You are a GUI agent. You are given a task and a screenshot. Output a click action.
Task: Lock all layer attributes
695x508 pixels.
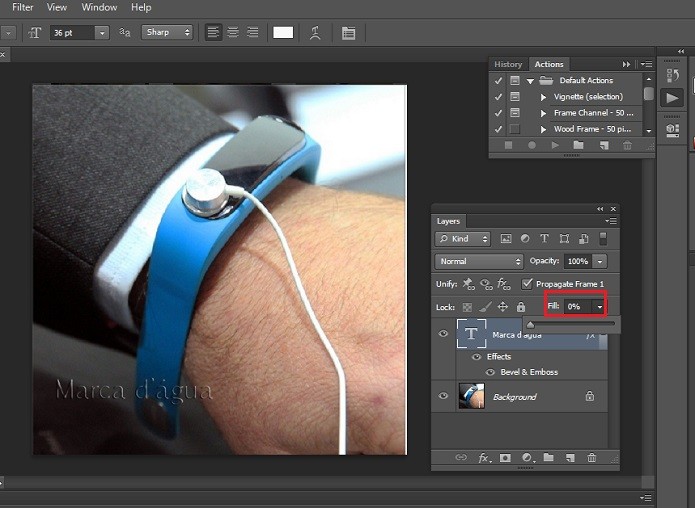click(x=521, y=307)
